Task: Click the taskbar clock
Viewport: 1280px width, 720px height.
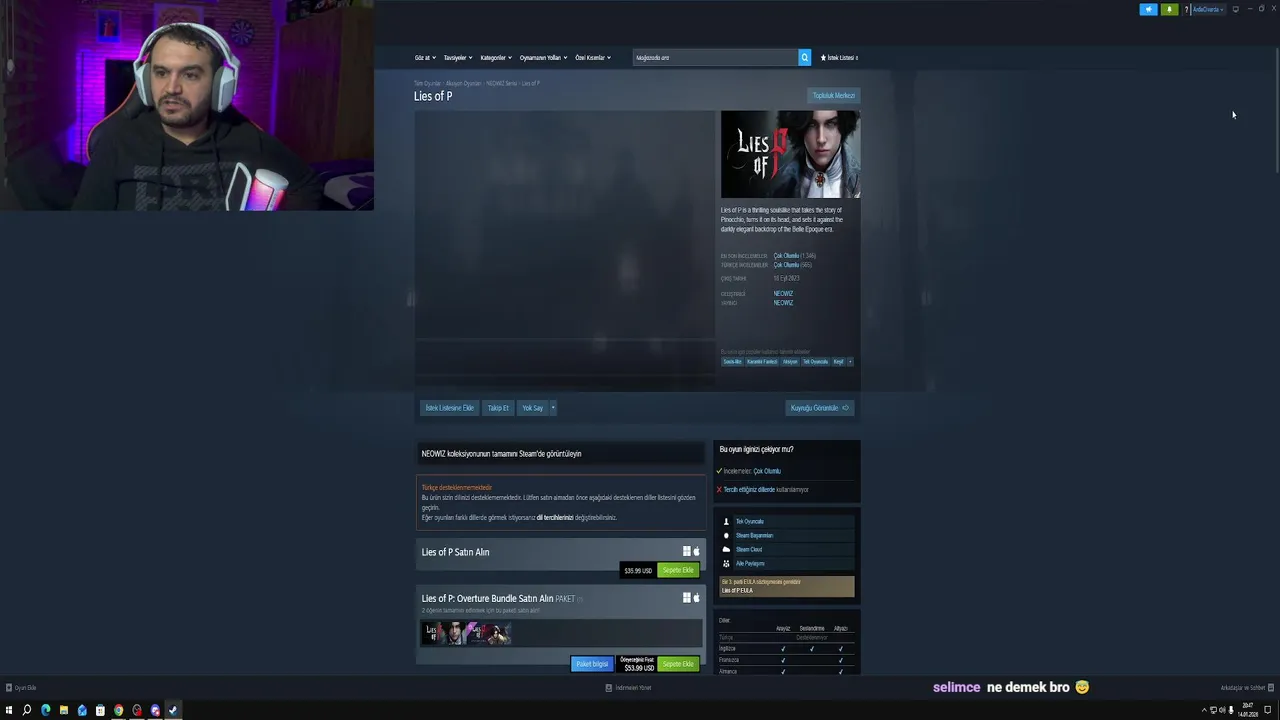Action: pyautogui.click(x=1248, y=711)
